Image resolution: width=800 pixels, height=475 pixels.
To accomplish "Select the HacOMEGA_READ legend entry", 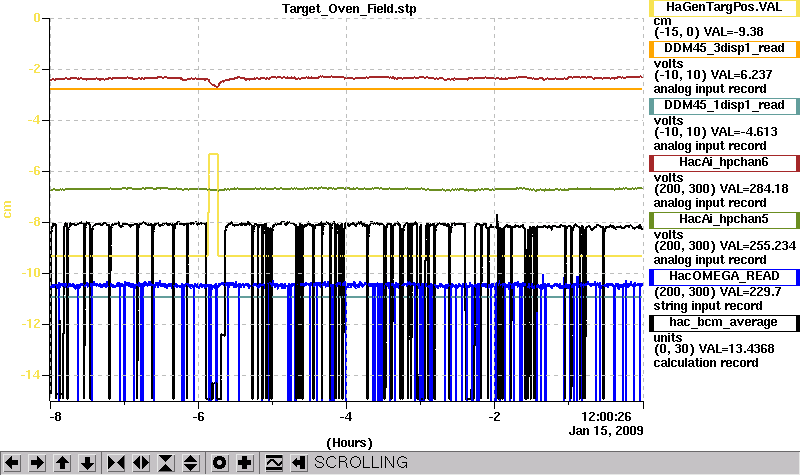I will click(724, 277).
